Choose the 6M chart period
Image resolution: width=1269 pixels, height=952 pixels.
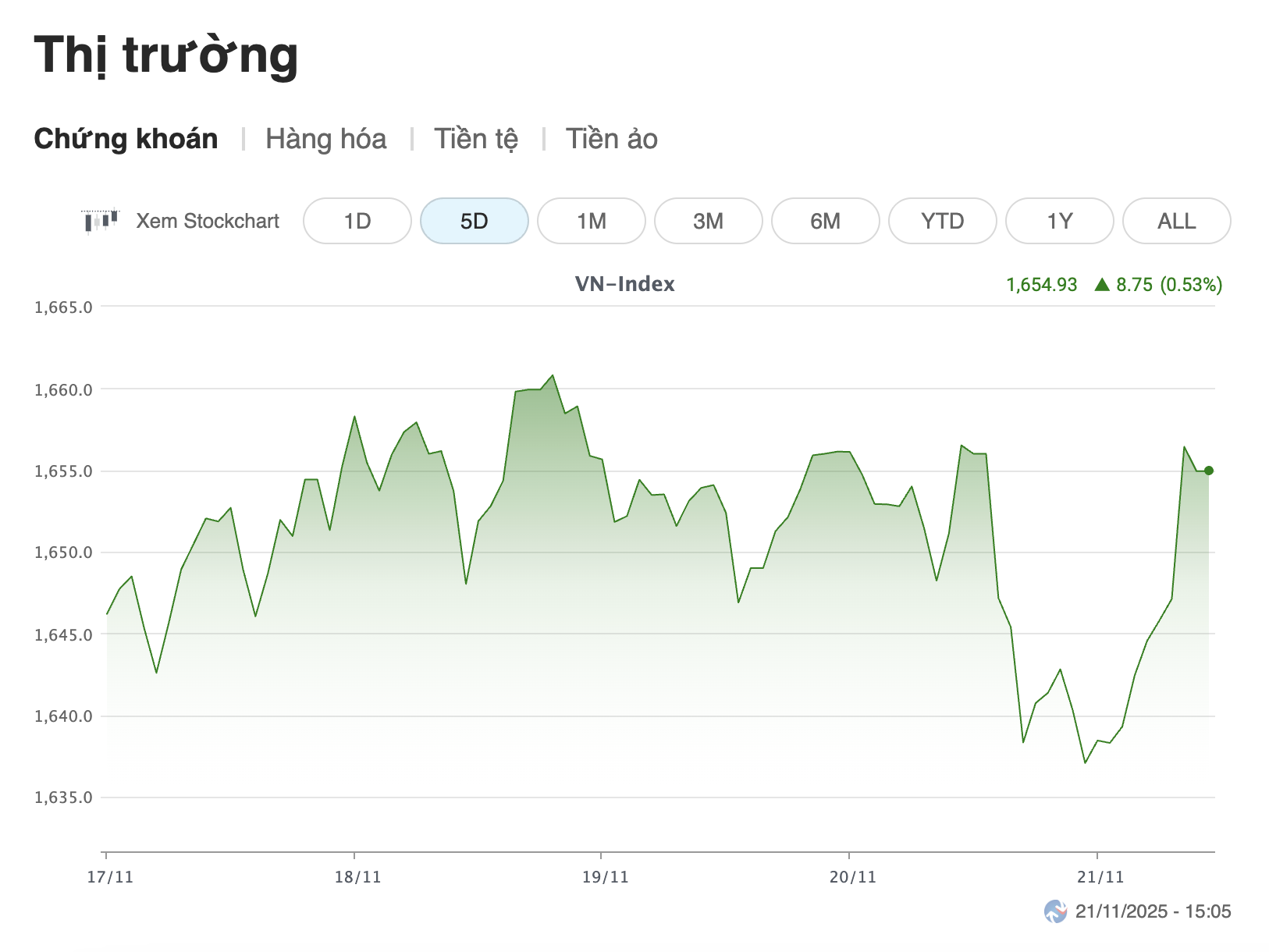click(825, 222)
